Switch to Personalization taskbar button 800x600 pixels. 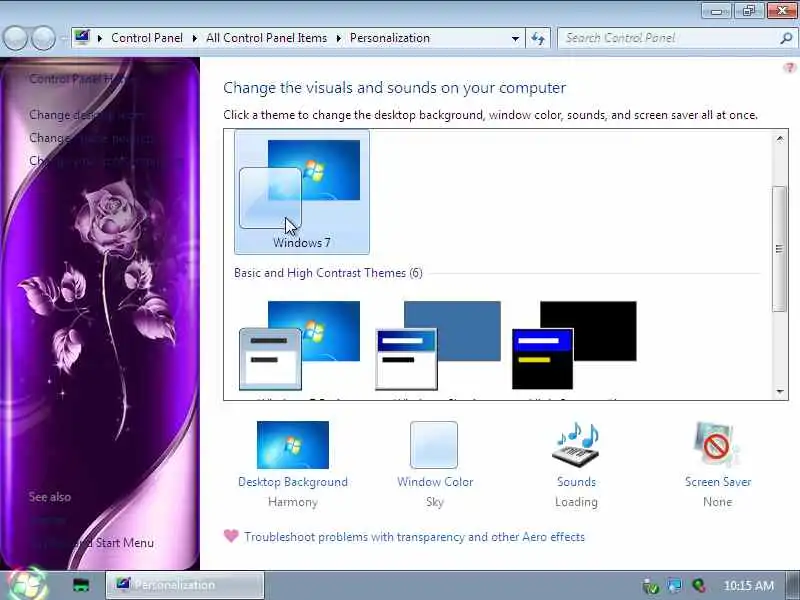[x=185, y=585]
